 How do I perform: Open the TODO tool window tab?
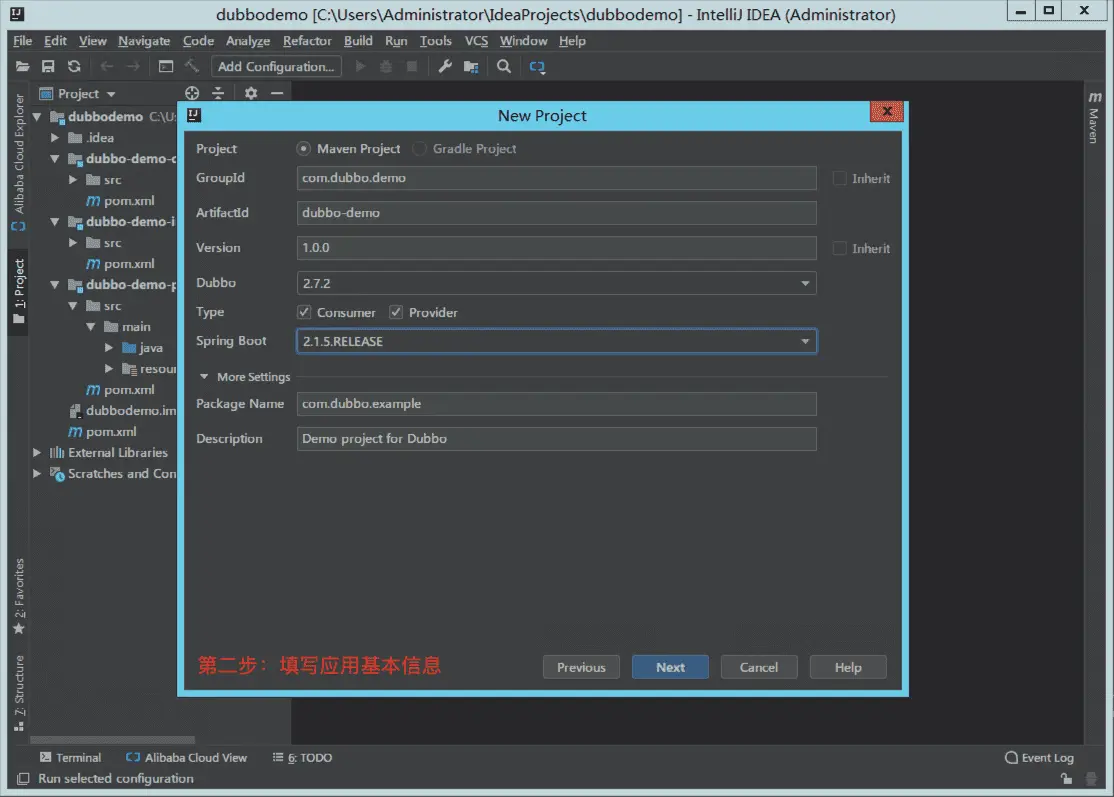303,758
